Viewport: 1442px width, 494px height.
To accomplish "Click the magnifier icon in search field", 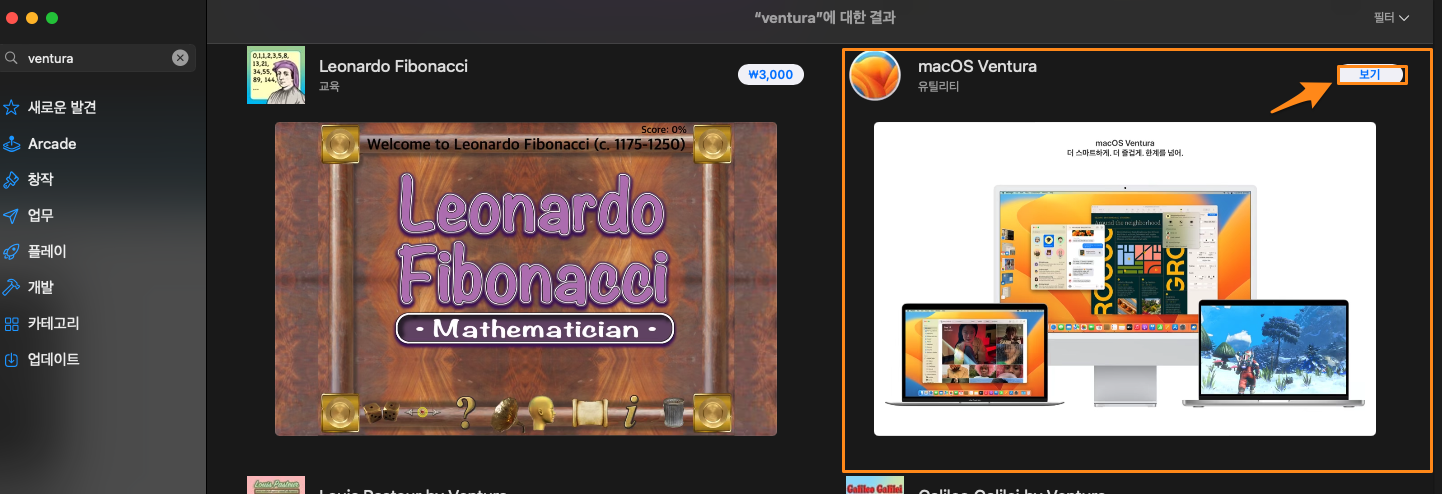I will pyautogui.click(x=11, y=58).
